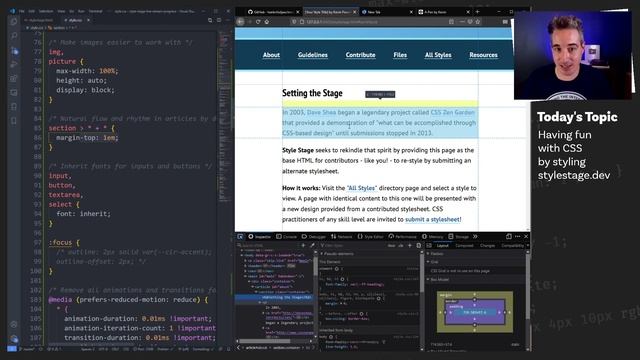This screenshot has width=640, height=360.
Task: Open the About nav link
Action: (271, 55)
